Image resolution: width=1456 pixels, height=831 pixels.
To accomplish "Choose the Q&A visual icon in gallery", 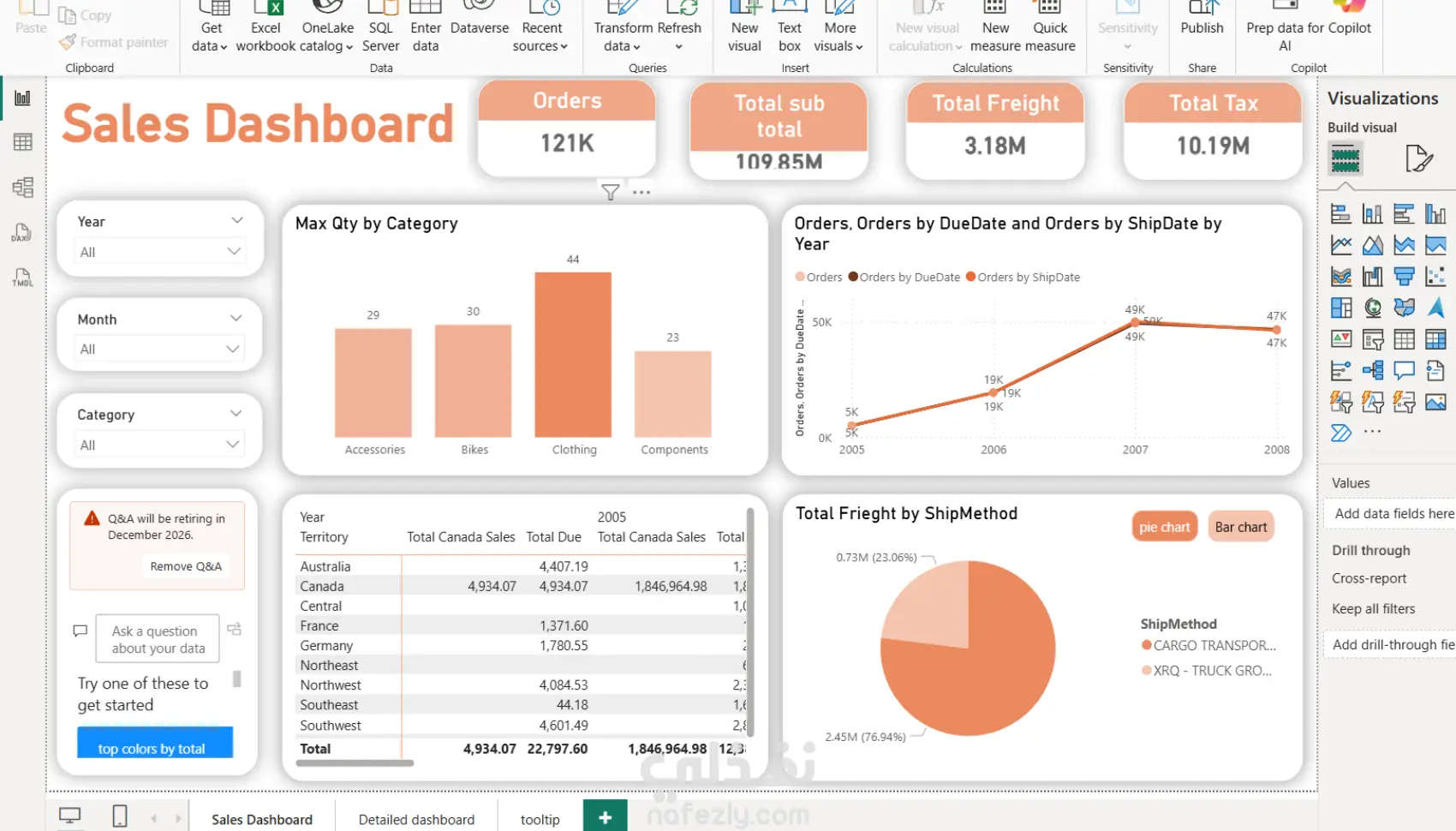I will (1404, 370).
